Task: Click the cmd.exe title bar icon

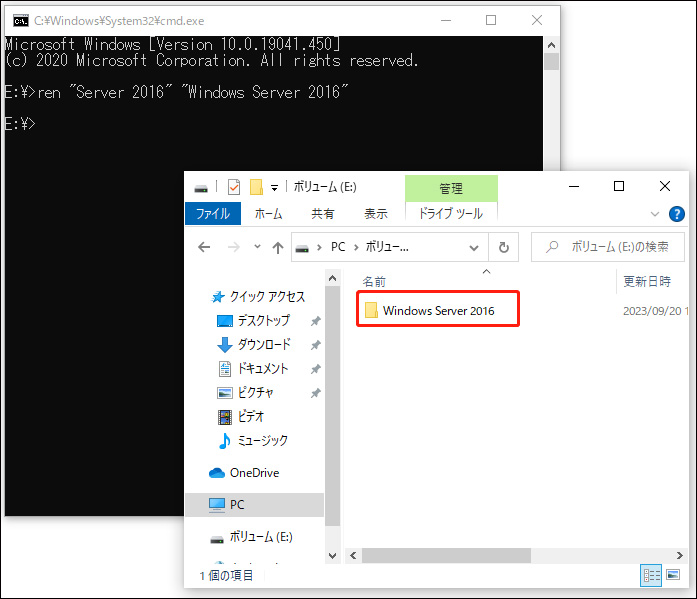Action: pyautogui.click(x=20, y=21)
